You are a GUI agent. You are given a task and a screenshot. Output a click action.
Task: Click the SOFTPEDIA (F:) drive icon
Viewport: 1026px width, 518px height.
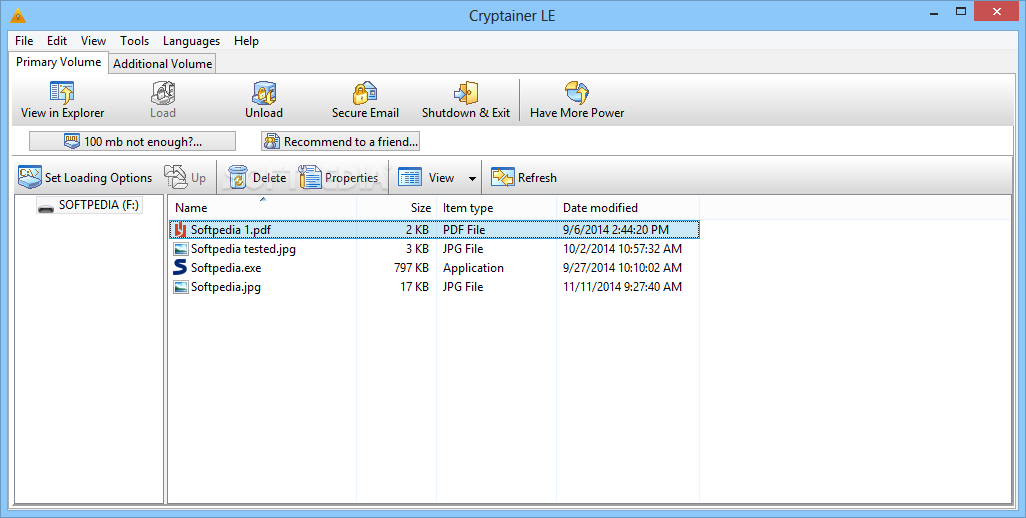point(46,207)
